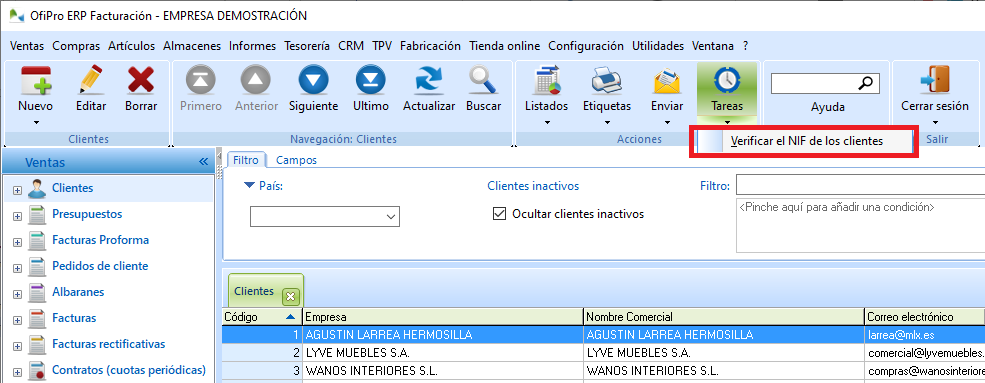Close the Clientes tab with green X
The height and width of the screenshot is (383, 985).
pos(291,296)
